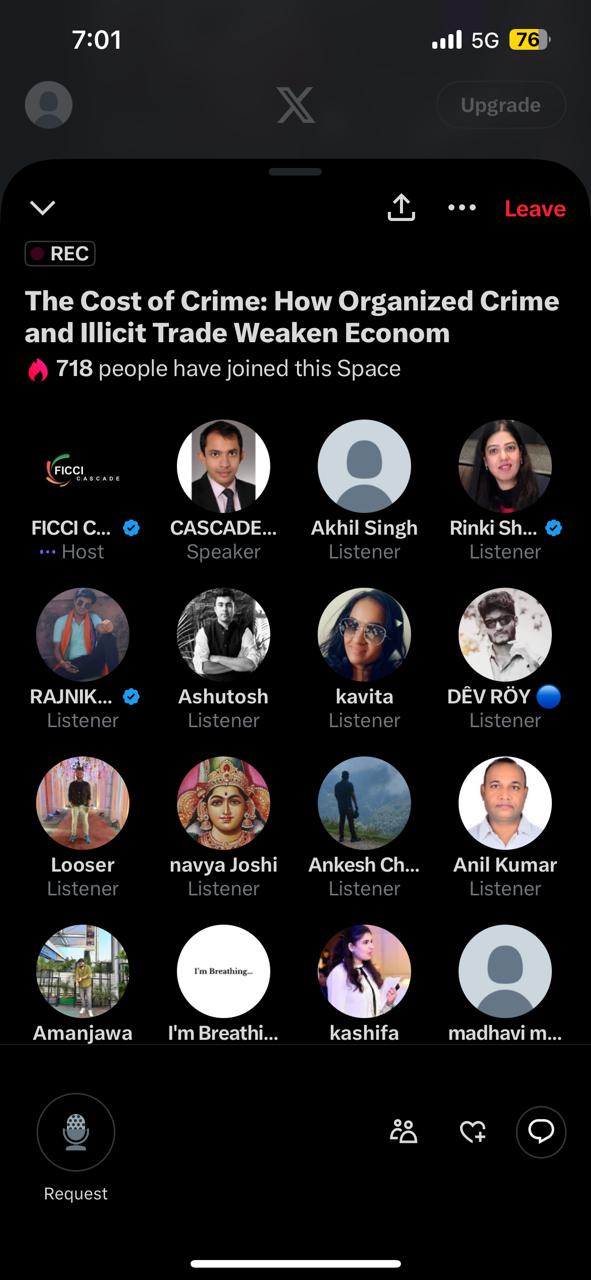Tap the REC recording indicator badge
Image resolution: width=591 pixels, height=1280 pixels.
(60, 254)
